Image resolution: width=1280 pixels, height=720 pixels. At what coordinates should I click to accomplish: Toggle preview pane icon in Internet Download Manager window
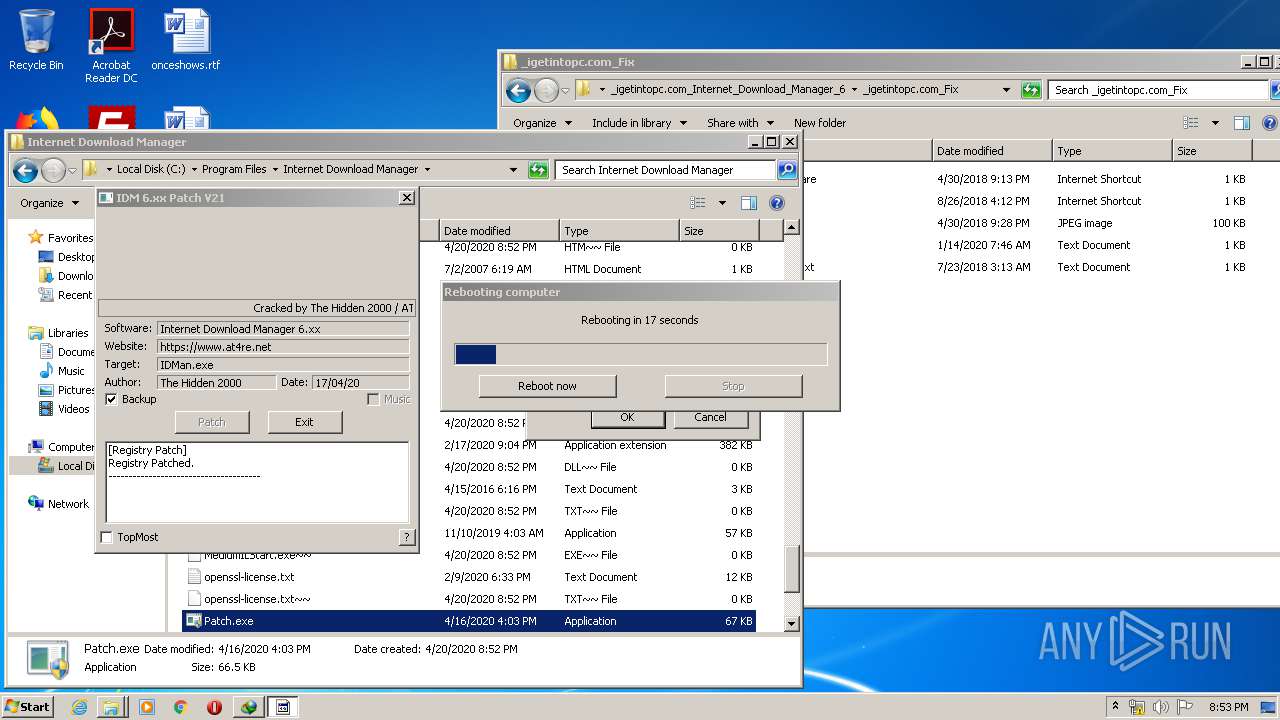coord(748,203)
